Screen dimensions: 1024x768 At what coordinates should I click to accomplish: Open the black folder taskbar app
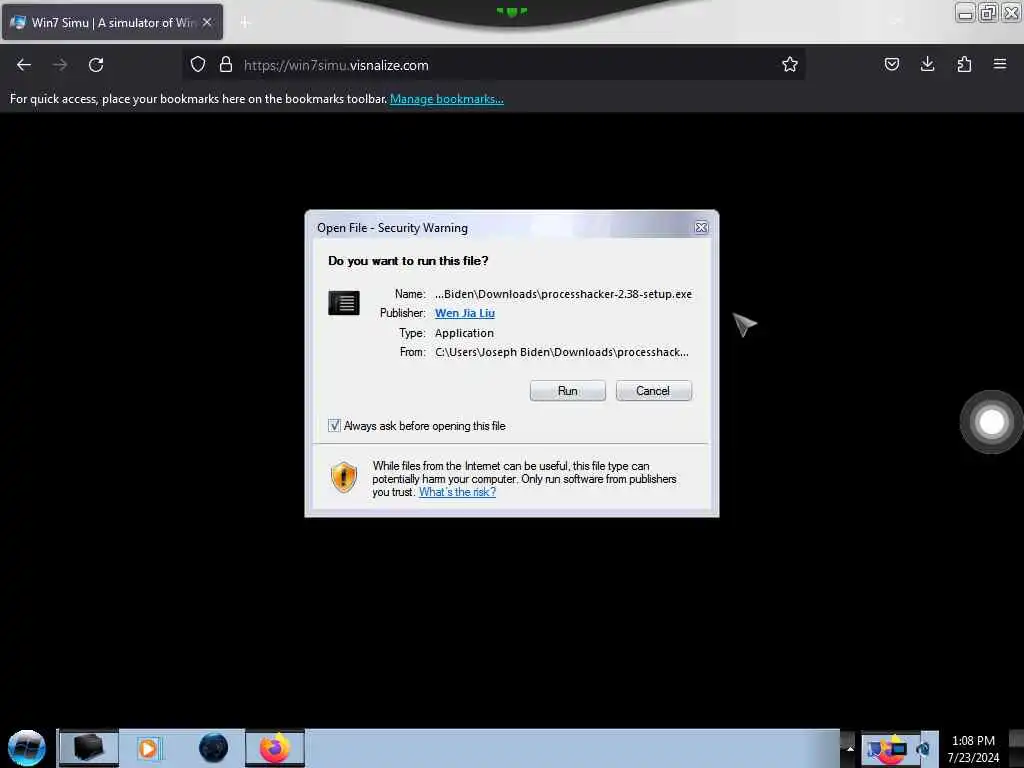pos(89,747)
